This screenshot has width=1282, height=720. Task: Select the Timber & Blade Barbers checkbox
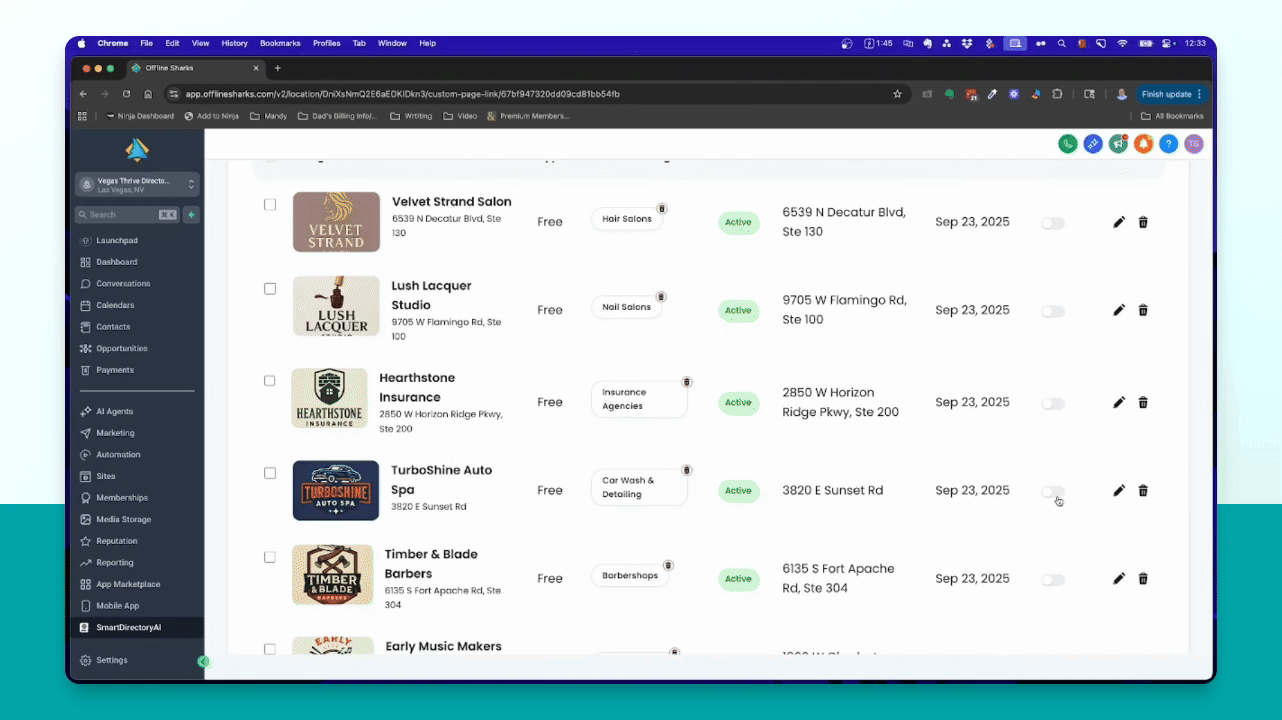270,557
